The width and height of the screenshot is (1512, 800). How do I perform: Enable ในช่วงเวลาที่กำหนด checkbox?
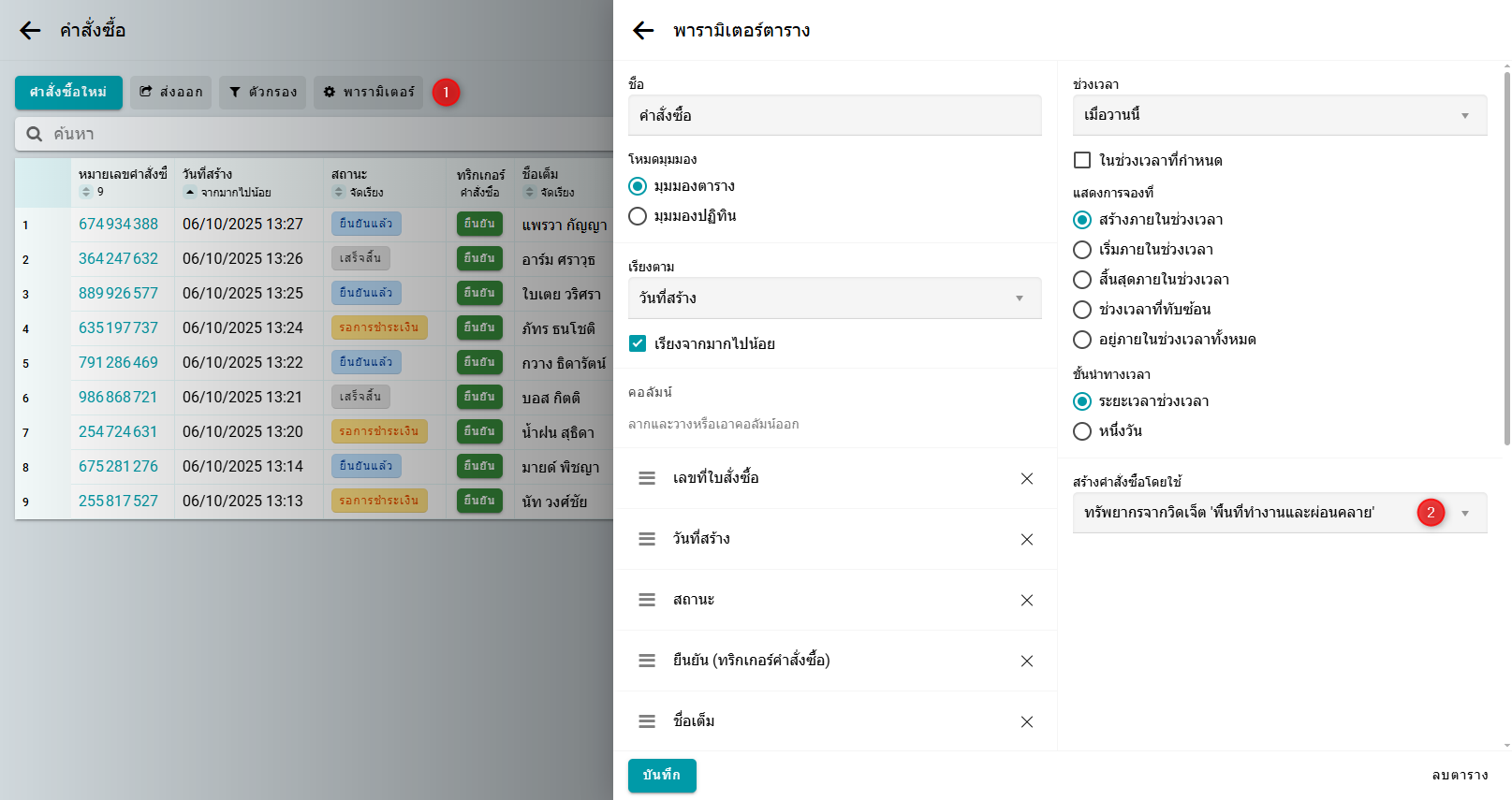pyautogui.click(x=1082, y=160)
